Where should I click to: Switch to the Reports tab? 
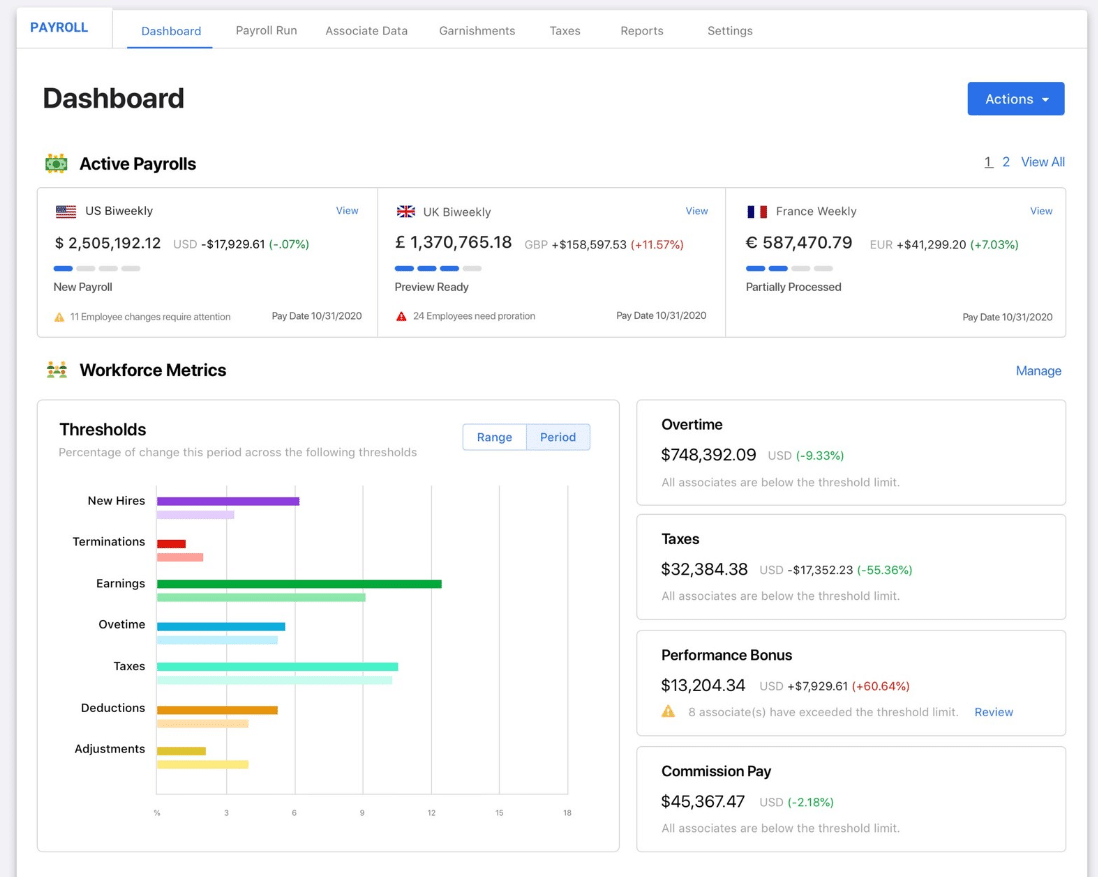point(641,31)
